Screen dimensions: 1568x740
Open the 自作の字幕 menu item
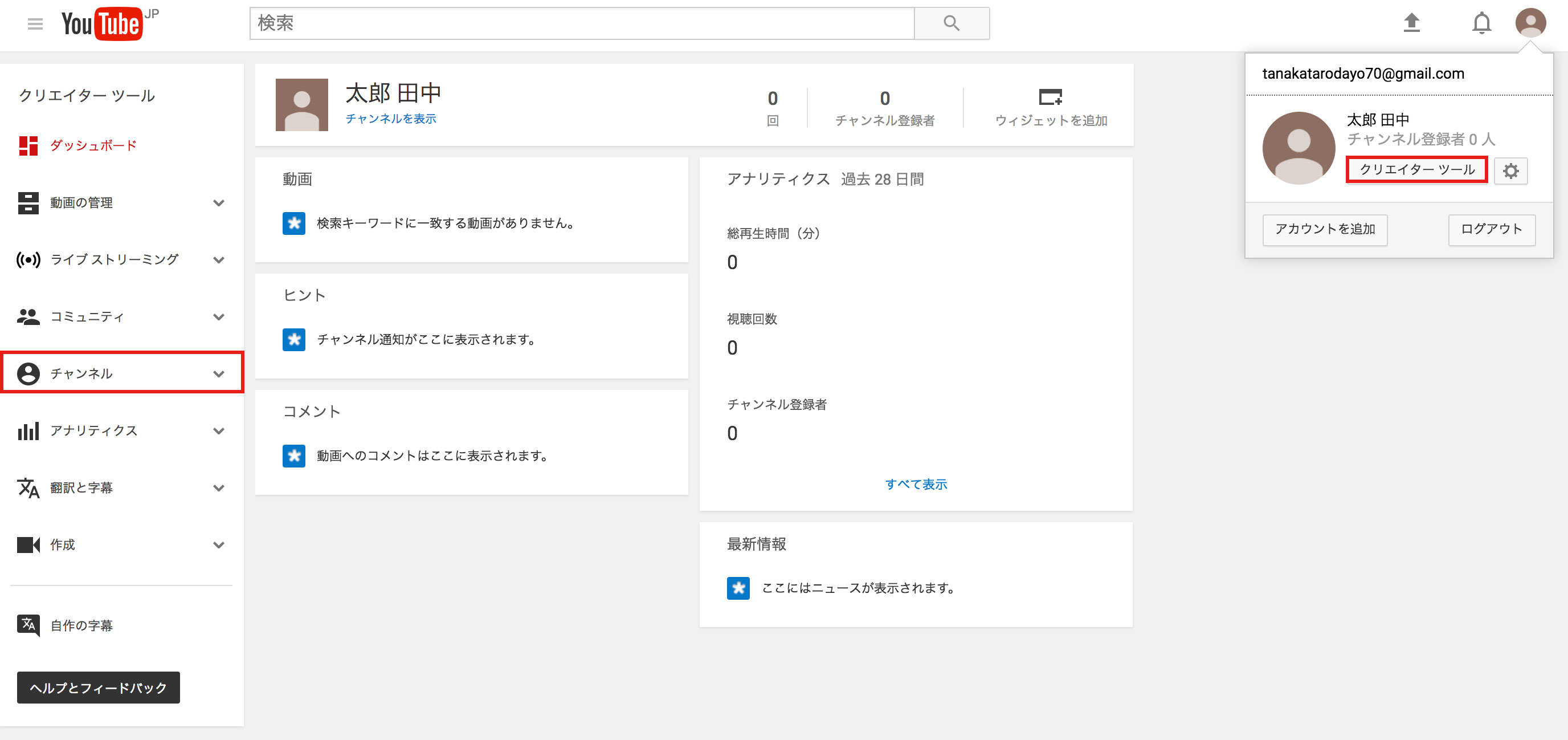(122, 625)
